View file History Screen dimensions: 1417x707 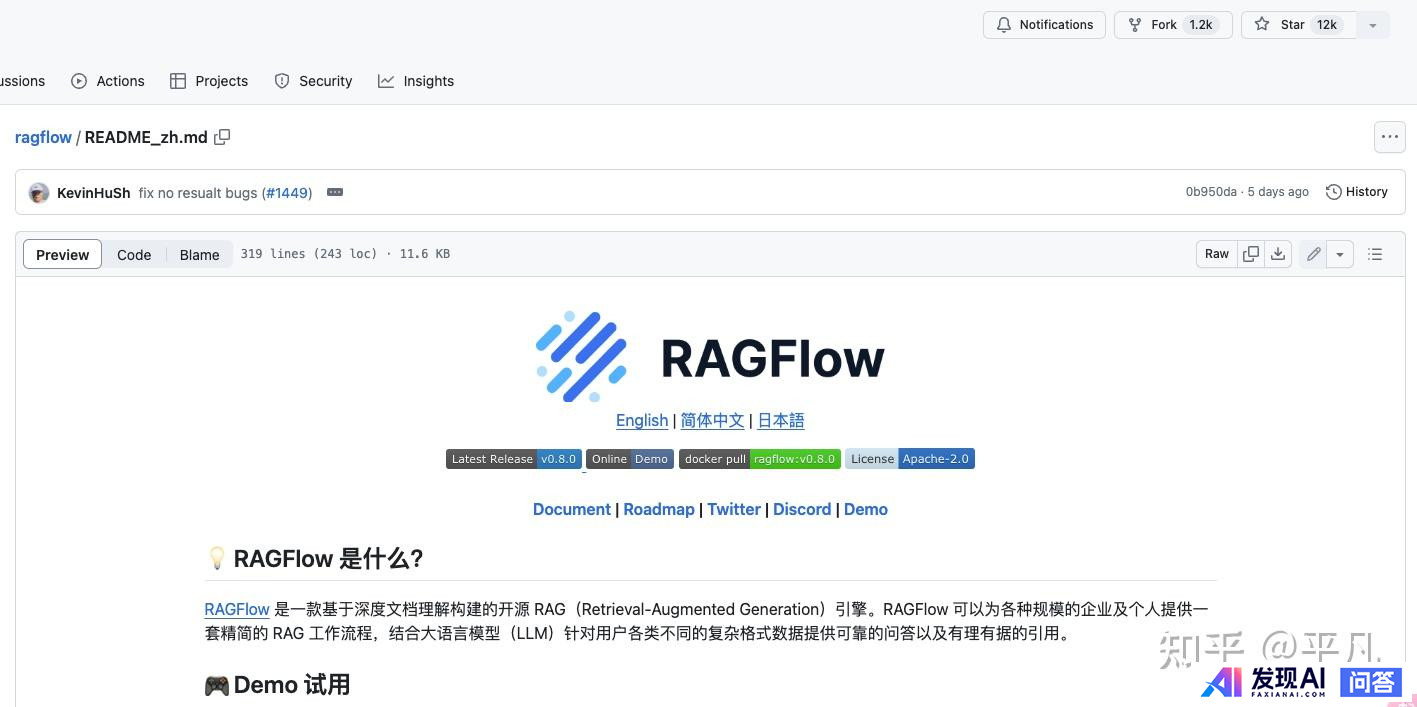coord(1357,192)
